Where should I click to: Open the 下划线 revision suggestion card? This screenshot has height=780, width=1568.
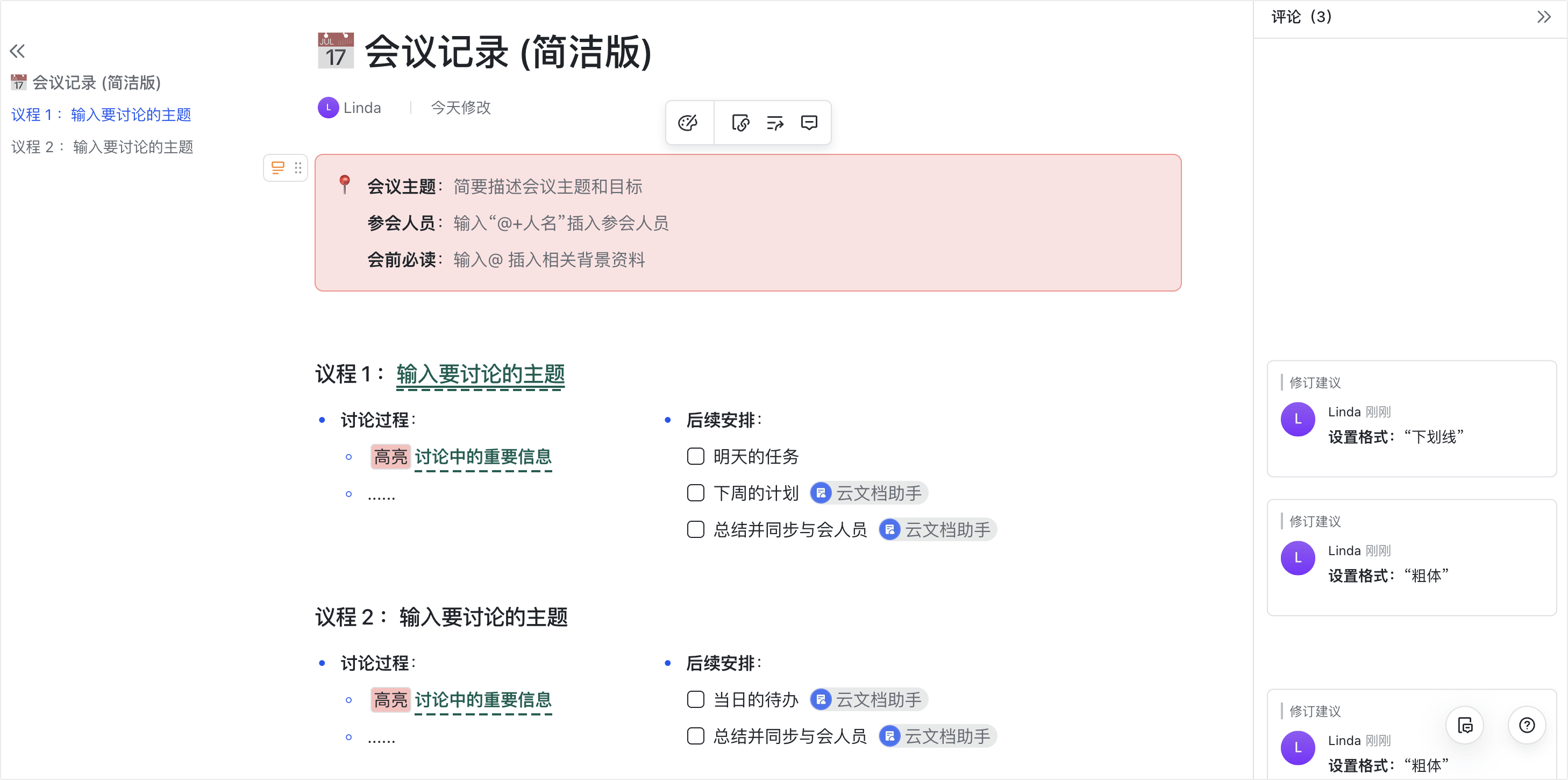pyautogui.click(x=1411, y=419)
